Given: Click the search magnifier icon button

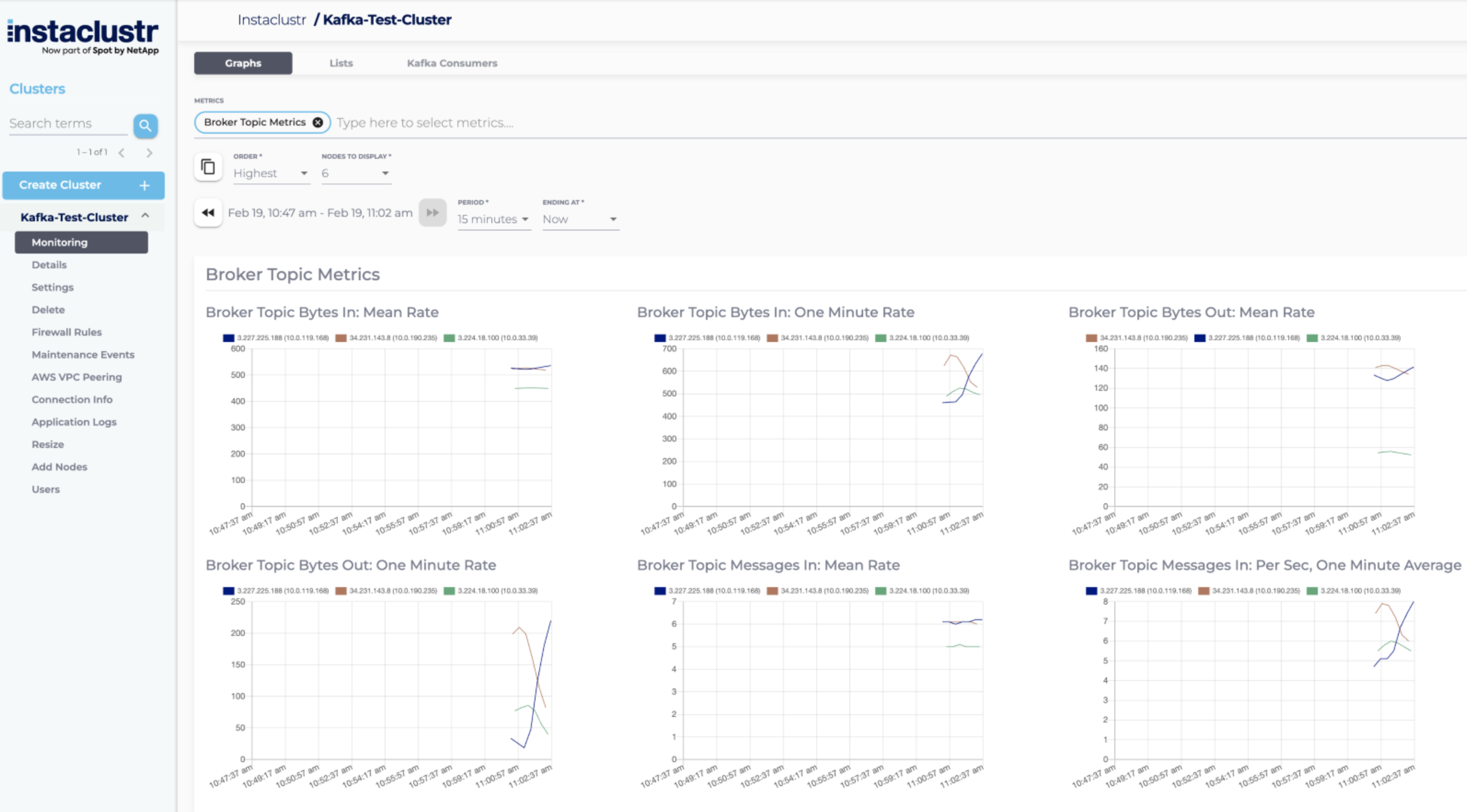Looking at the screenshot, I should pos(145,126).
